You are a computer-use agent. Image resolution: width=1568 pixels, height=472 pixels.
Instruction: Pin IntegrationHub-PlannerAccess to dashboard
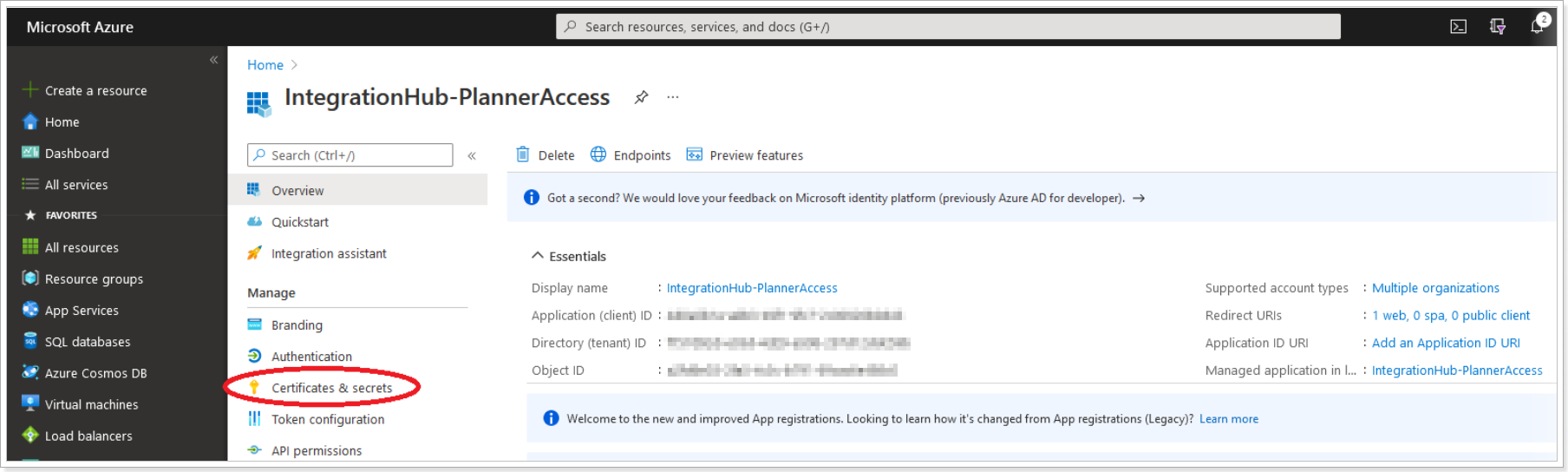click(641, 97)
